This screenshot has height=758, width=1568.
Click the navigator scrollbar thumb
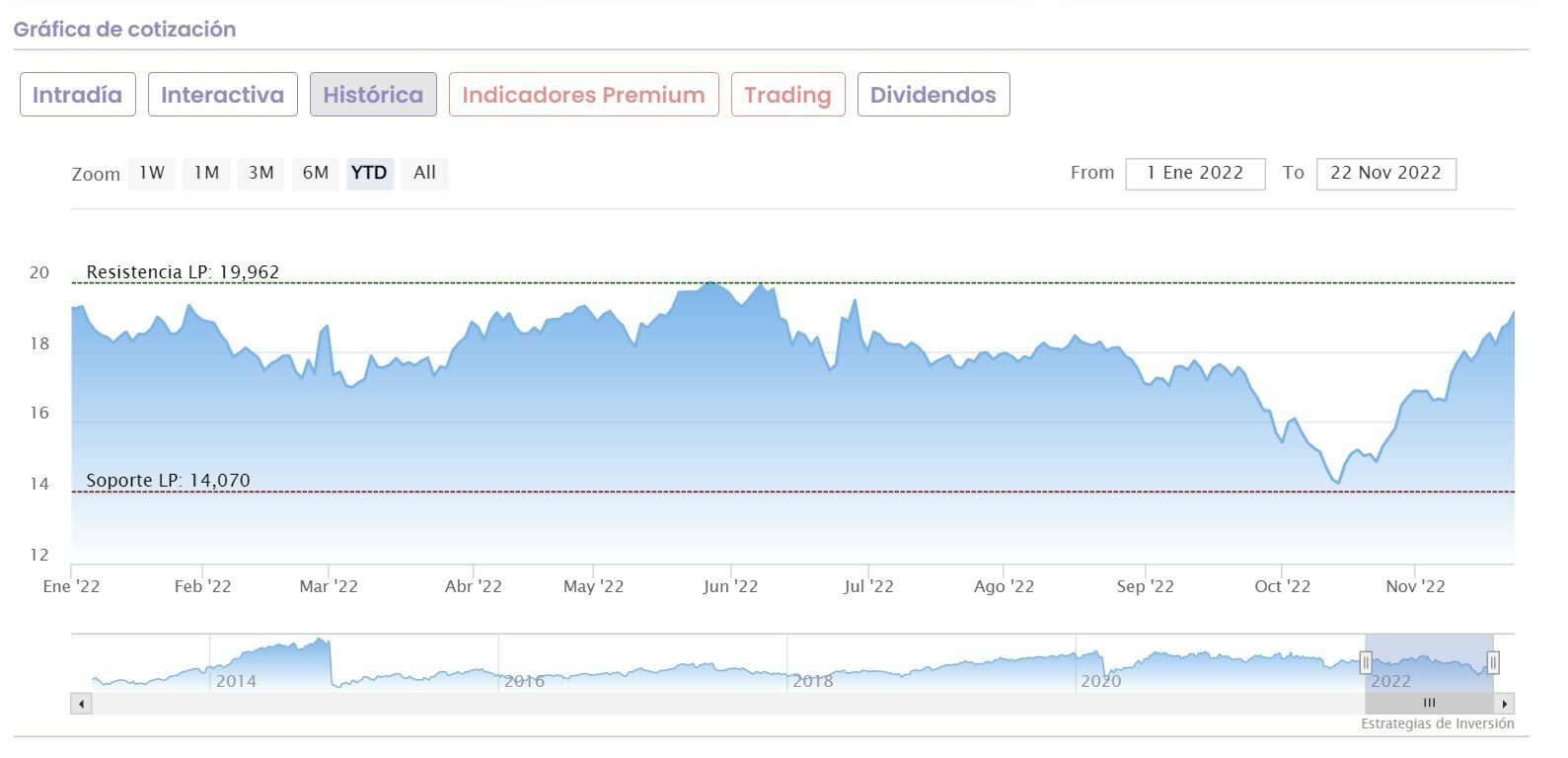(1429, 704)
